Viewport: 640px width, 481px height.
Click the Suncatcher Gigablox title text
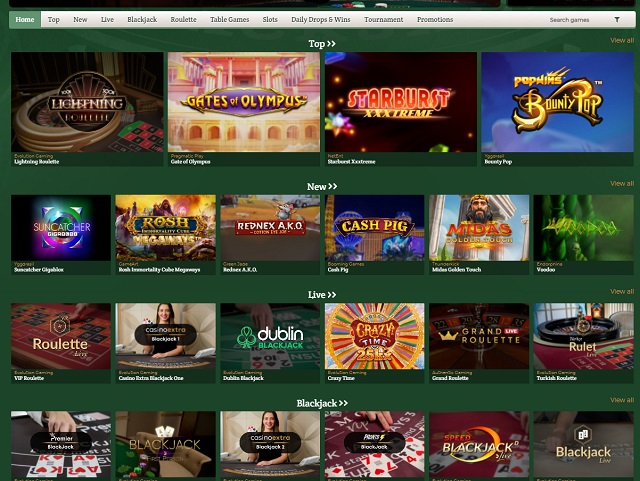(39, 270)
